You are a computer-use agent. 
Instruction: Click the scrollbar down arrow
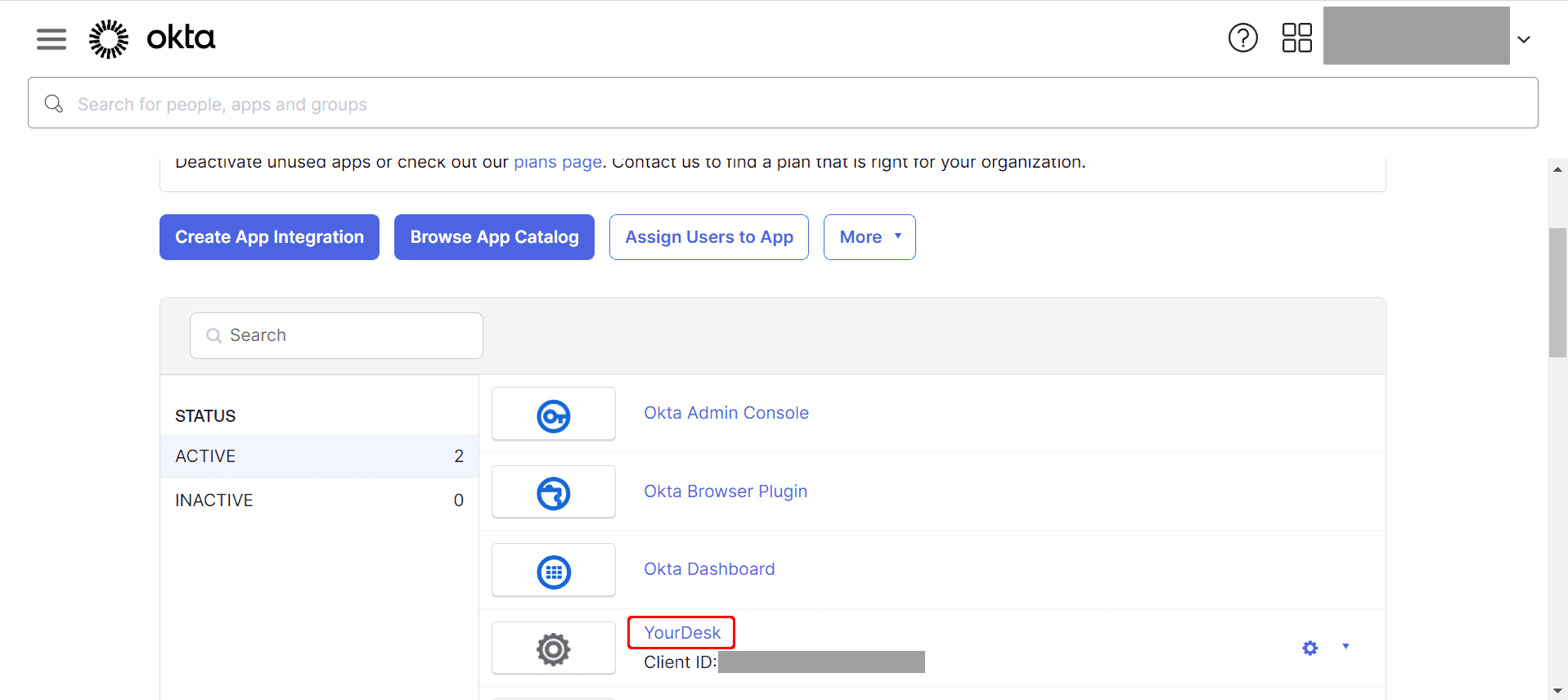click(1557, 691)
